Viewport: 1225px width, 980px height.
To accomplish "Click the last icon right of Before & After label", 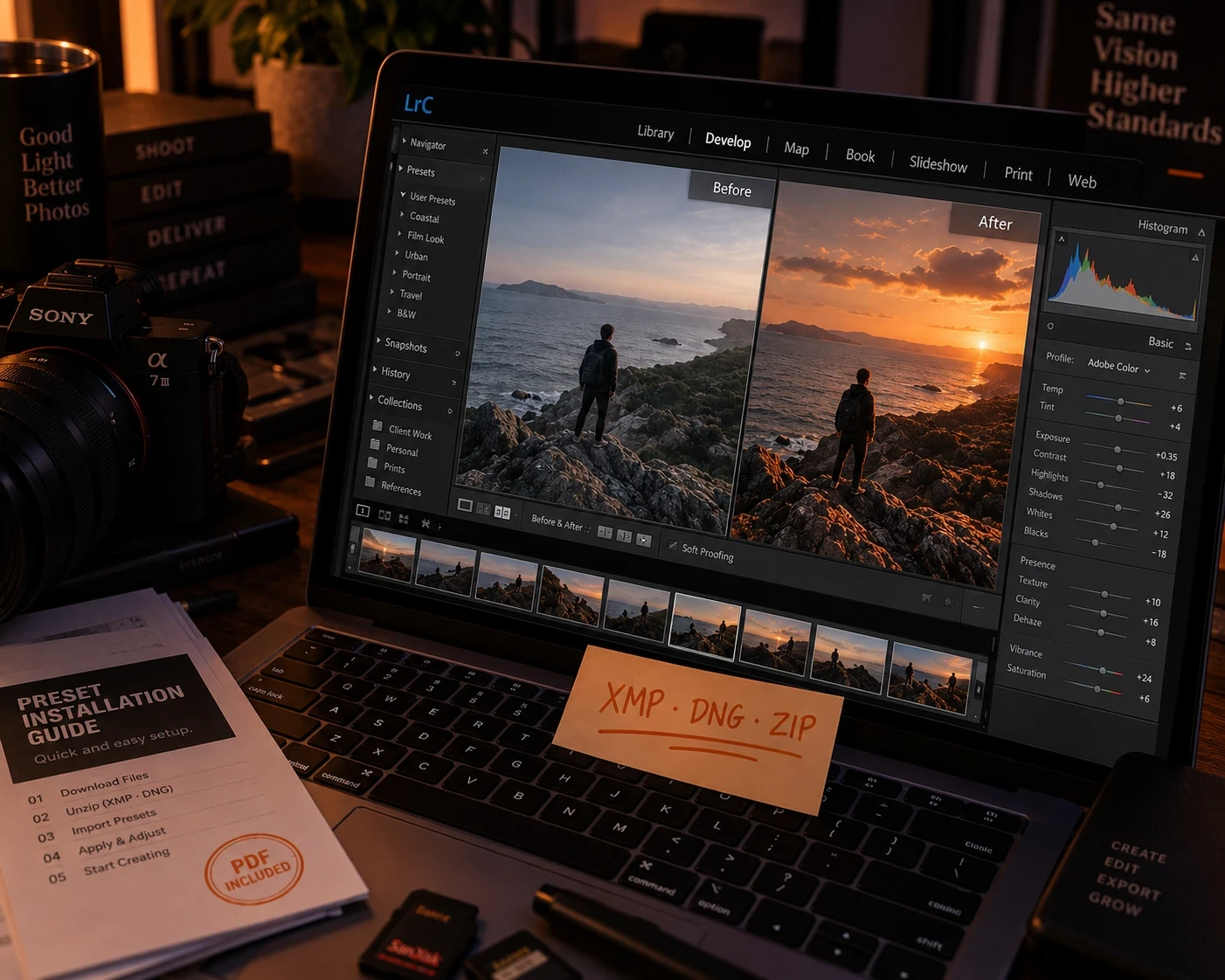I will point(644,540).
